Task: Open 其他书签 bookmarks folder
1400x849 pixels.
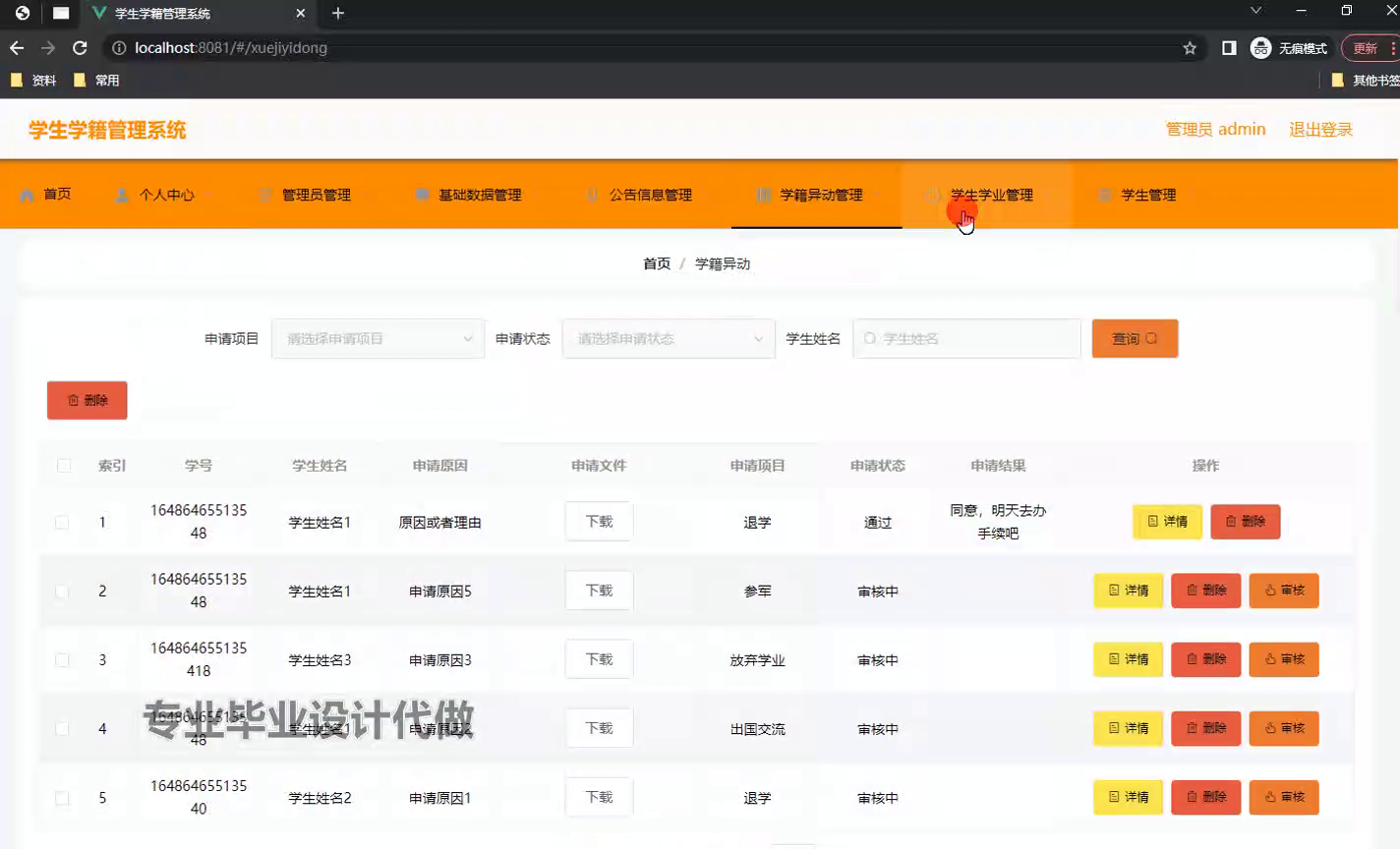Action: tap(1366, 81)
